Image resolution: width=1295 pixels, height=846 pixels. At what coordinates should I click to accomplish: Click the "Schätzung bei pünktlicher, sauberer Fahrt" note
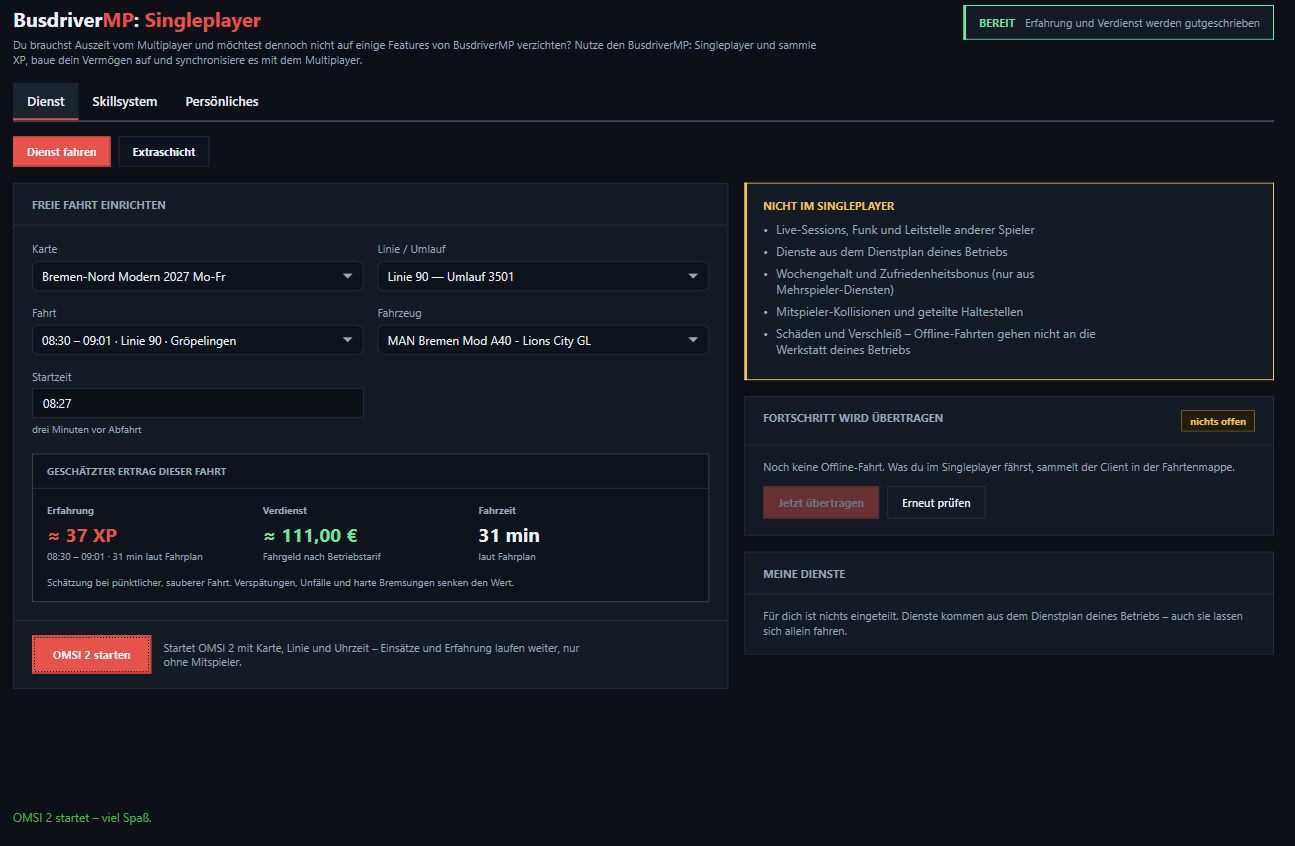tap(280, 582)
